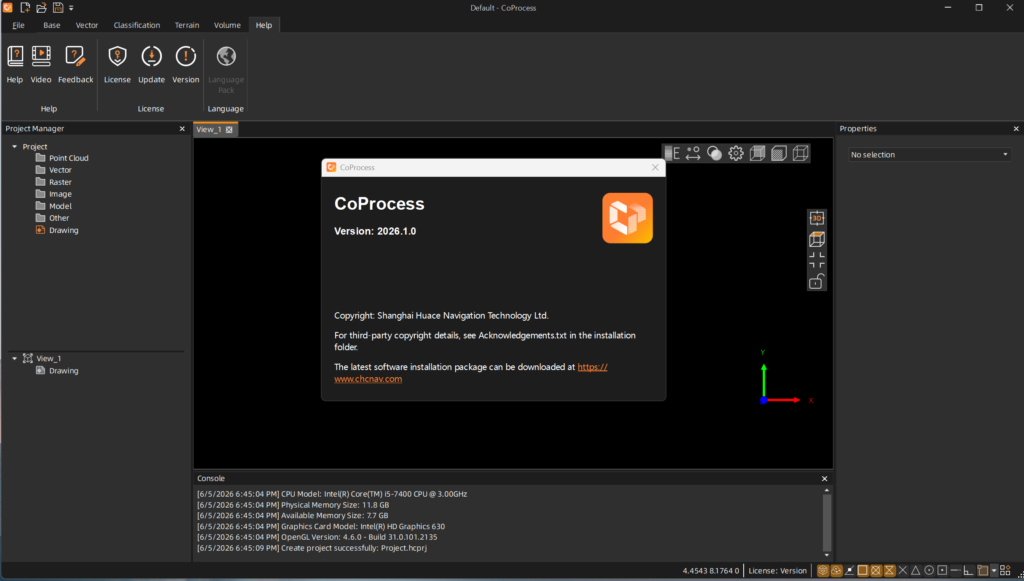Collapse the View_1 tree node
The width and height of the screenshot is (1024, 581).
14,358
